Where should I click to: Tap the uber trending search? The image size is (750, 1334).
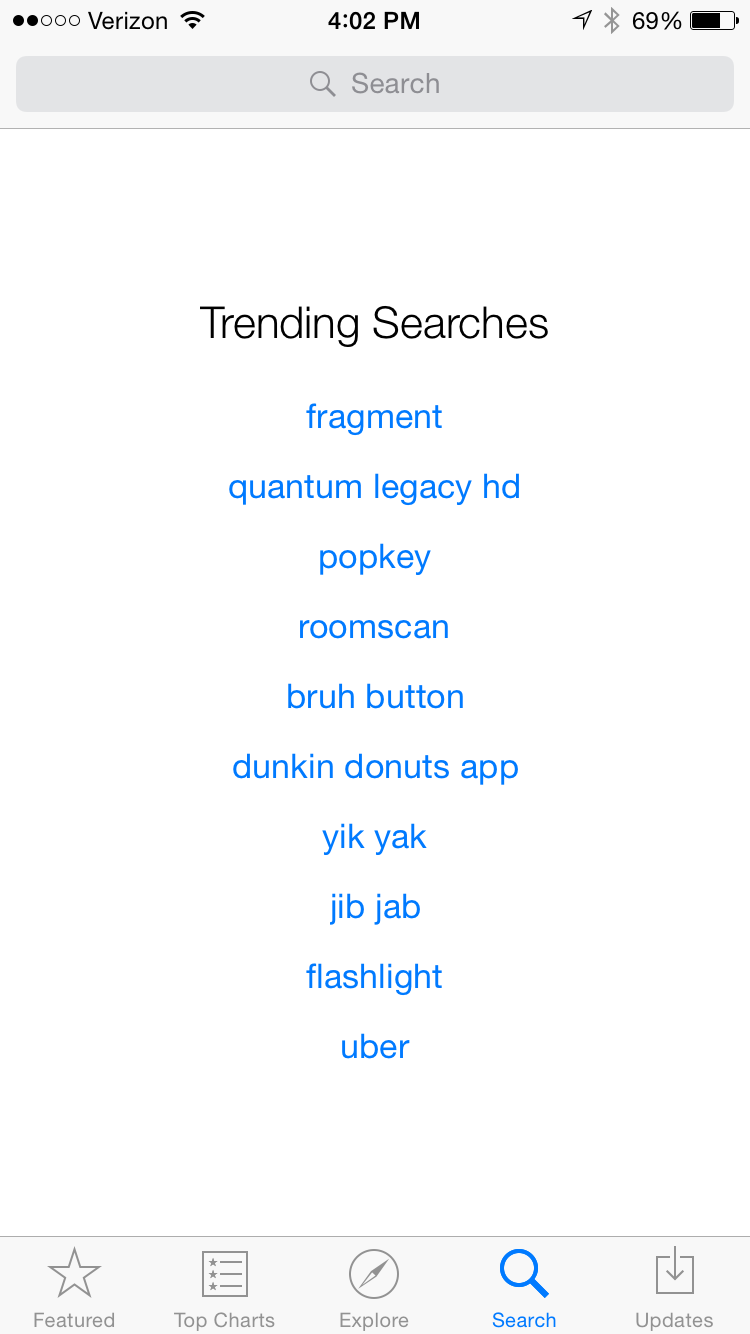[375, 1047]
